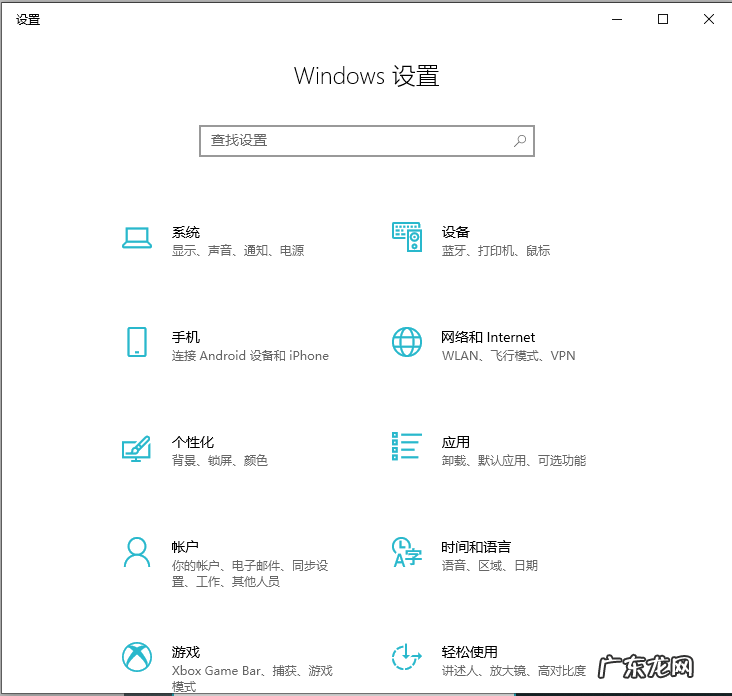
Task: Click the text 背景、锁屏、颜色
Action: coord(219,461)
